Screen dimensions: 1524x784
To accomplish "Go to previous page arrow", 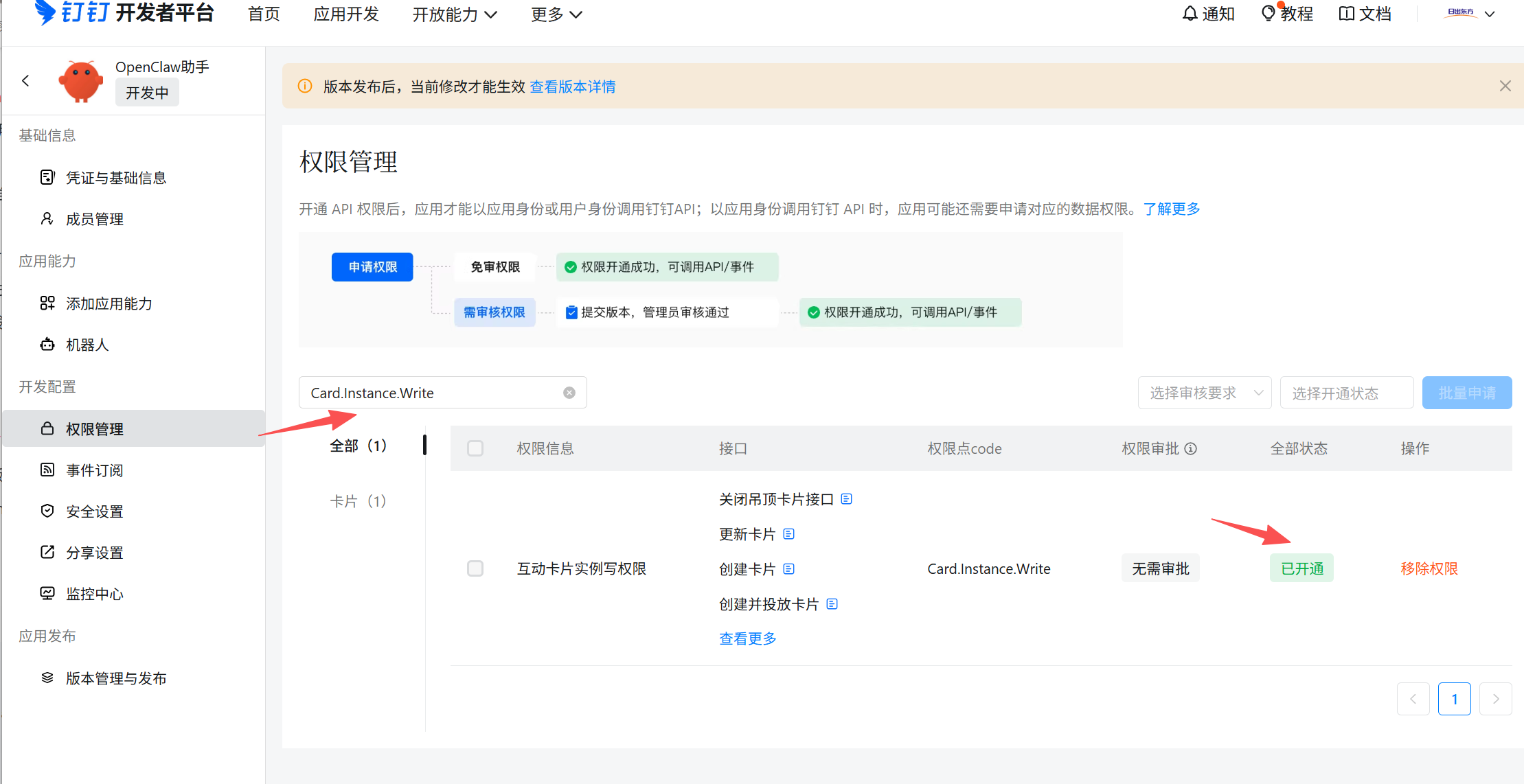I will coord(1413,699).
